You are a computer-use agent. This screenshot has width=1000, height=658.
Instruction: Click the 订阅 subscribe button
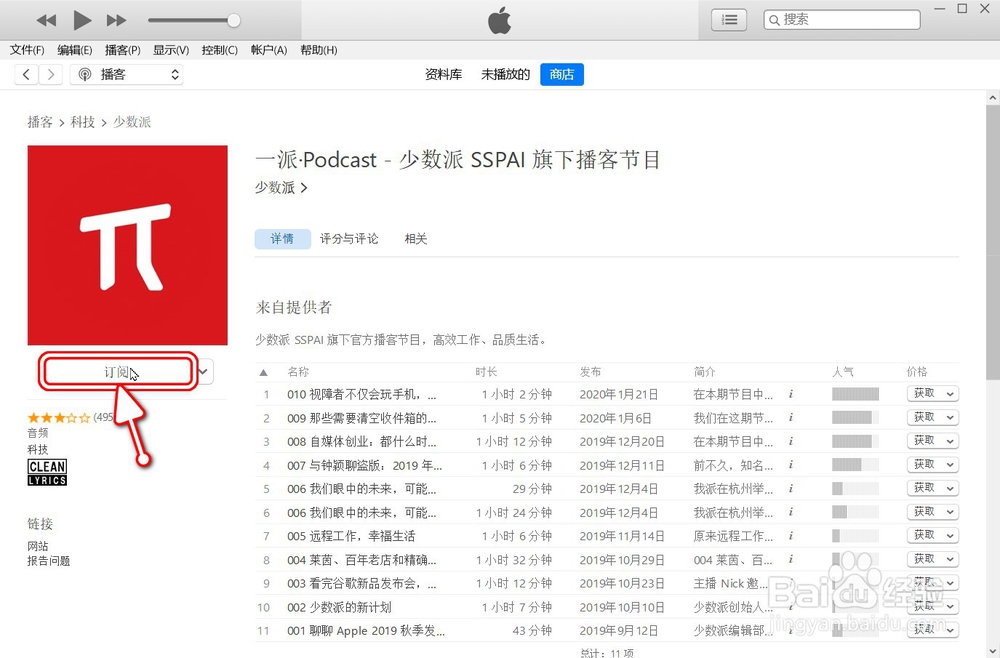119,372
